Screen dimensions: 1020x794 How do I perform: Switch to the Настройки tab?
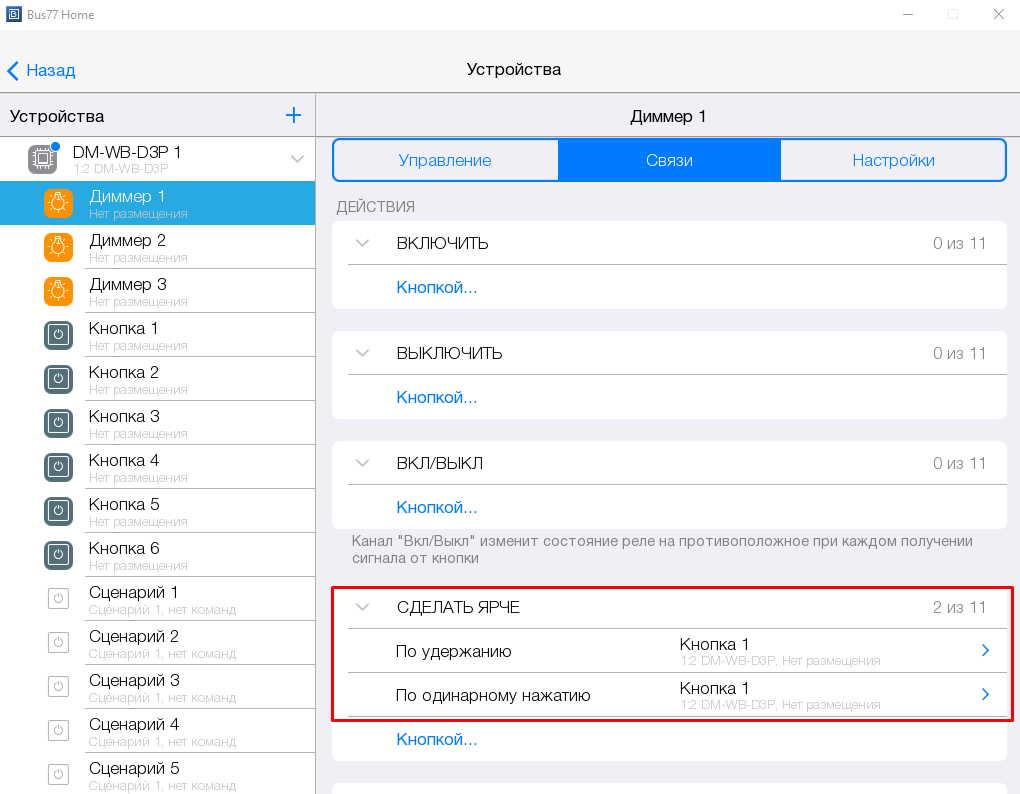click(893, 160)
